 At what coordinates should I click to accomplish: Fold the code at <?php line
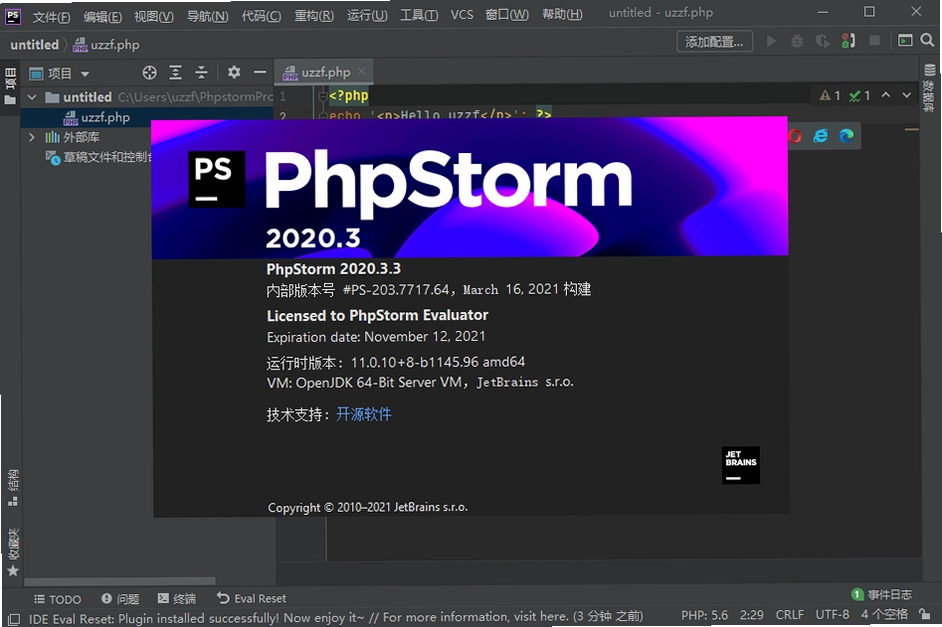(x=323, y=96)
